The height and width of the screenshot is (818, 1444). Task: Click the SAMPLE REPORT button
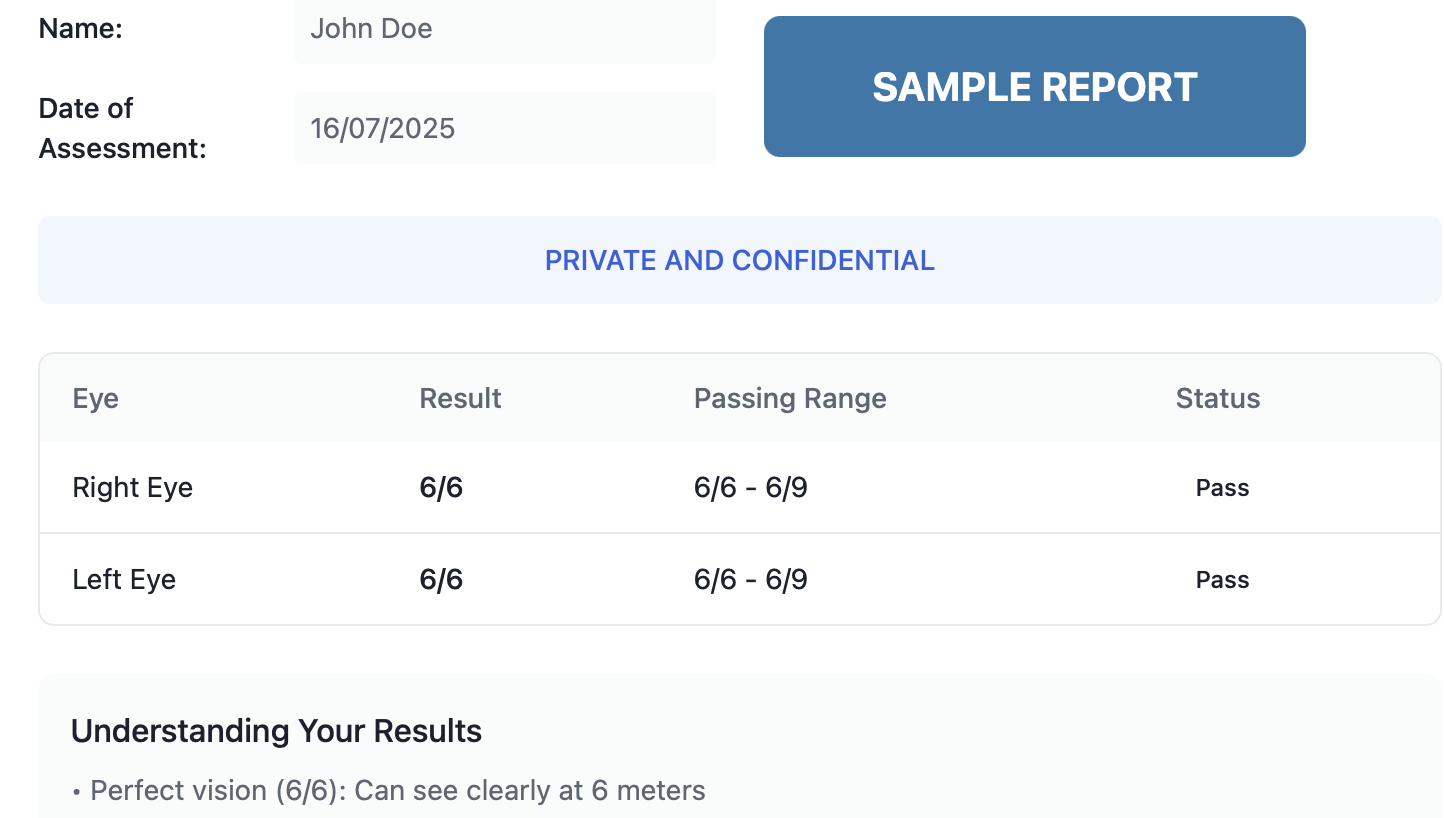click(1034, 87)
